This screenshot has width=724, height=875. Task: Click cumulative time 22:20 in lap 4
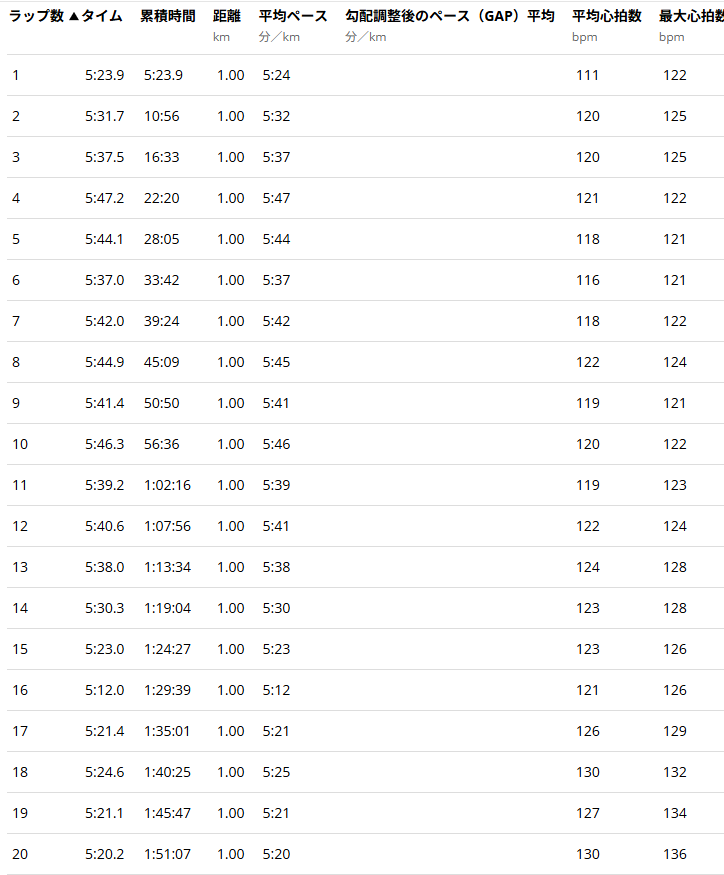162,198
